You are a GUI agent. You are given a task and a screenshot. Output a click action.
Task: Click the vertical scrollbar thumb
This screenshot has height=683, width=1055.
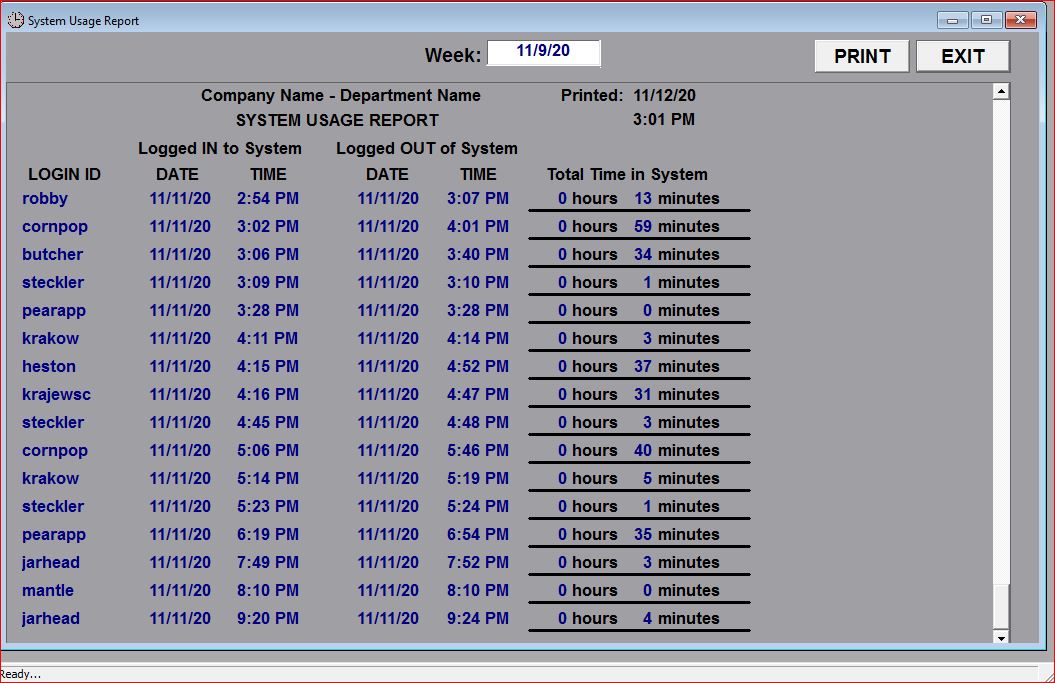(x=1000, y=606)
